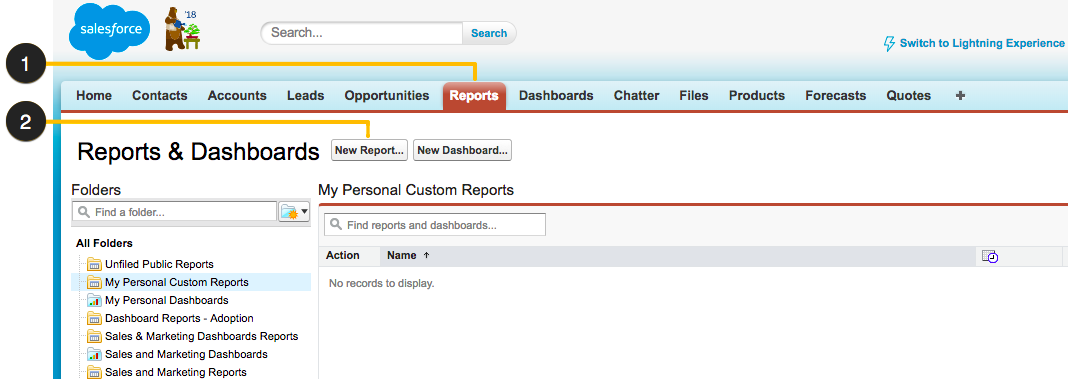Click the magnifier icon in Find a folder
Viewport: 1068px width, 379px height.
(84, 212)
